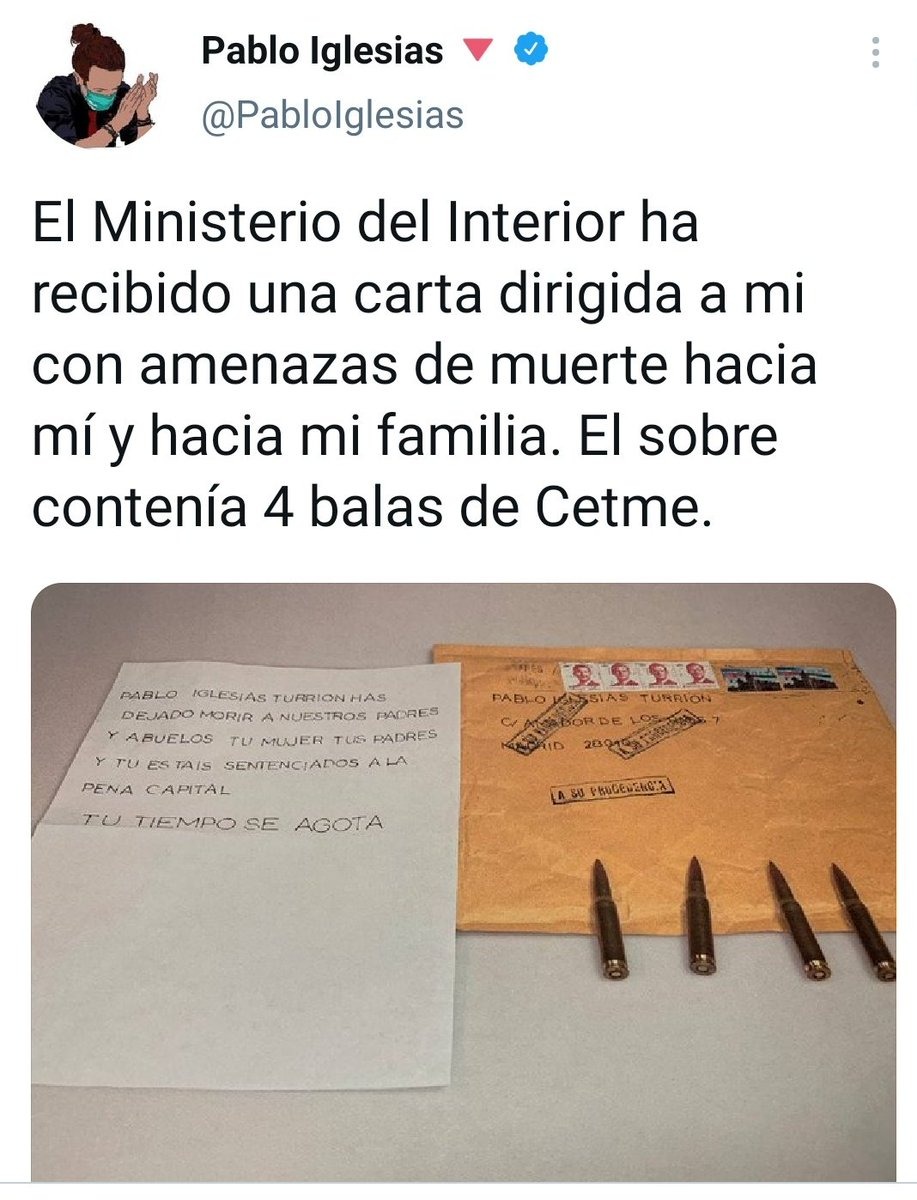Click the 'A SU PROCEDENCIA' ink stamp
Screen dimensions: 917x1200
[612, 791]
